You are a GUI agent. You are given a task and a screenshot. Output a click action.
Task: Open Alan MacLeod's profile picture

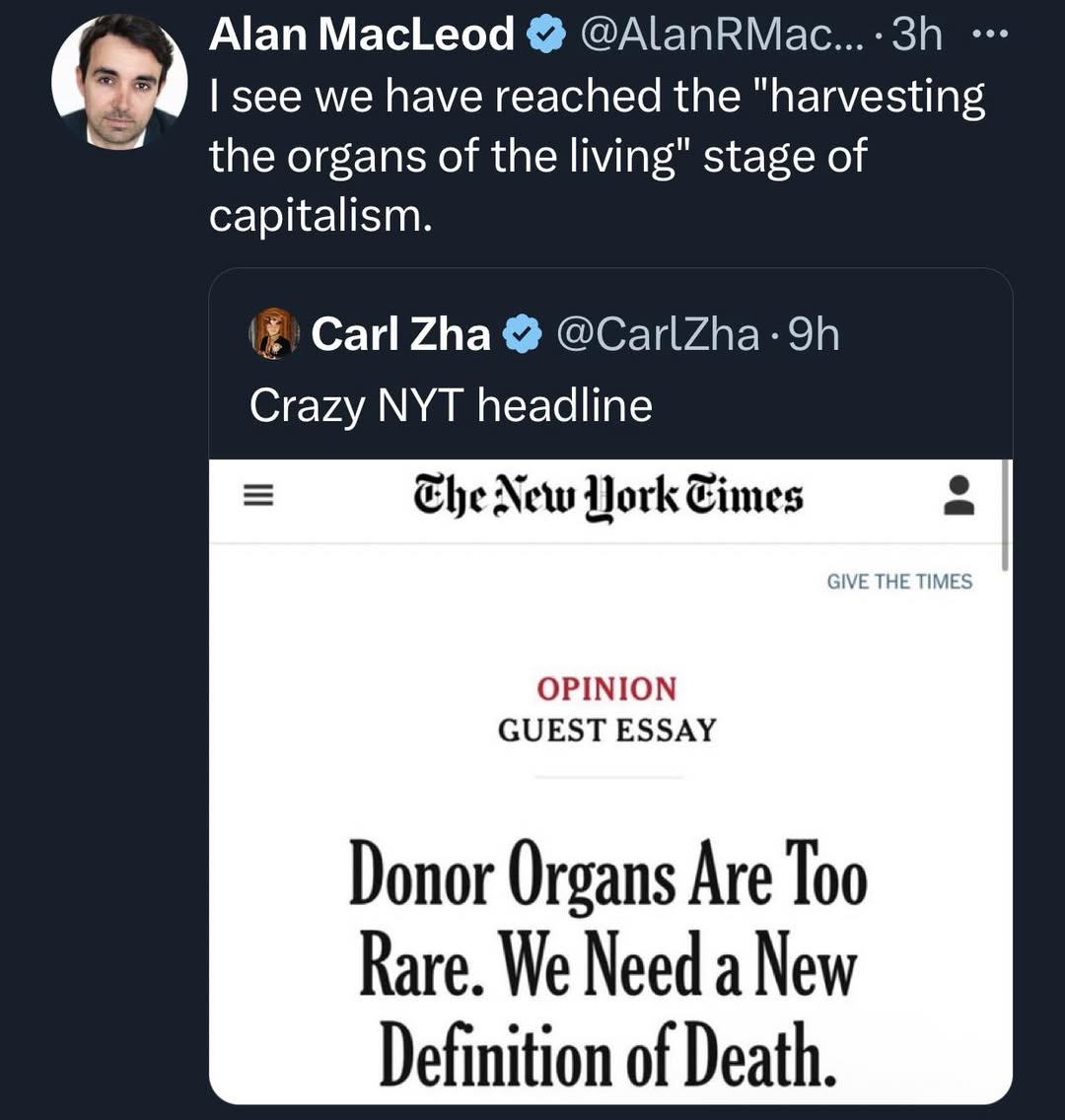(x=119, y=83)
